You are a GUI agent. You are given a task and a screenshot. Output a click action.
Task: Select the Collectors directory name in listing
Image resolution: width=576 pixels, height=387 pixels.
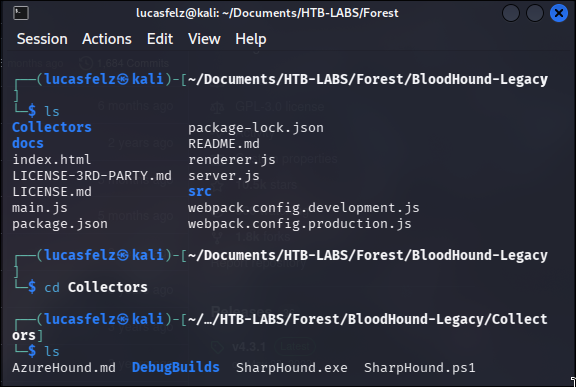click(52, 127)
